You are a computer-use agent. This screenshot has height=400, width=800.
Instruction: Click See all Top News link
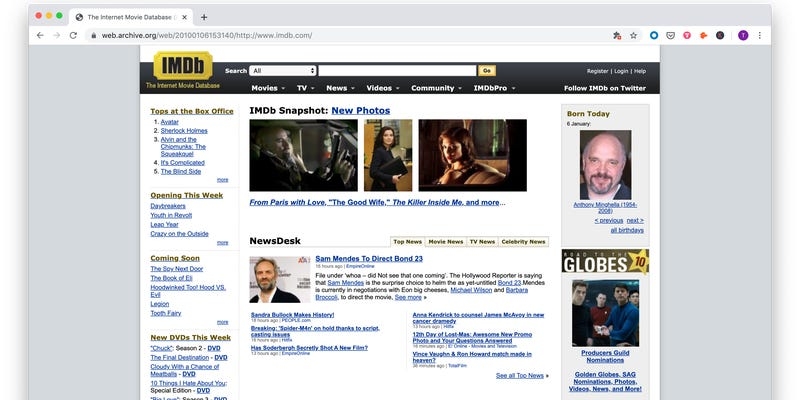click(520, 376)
